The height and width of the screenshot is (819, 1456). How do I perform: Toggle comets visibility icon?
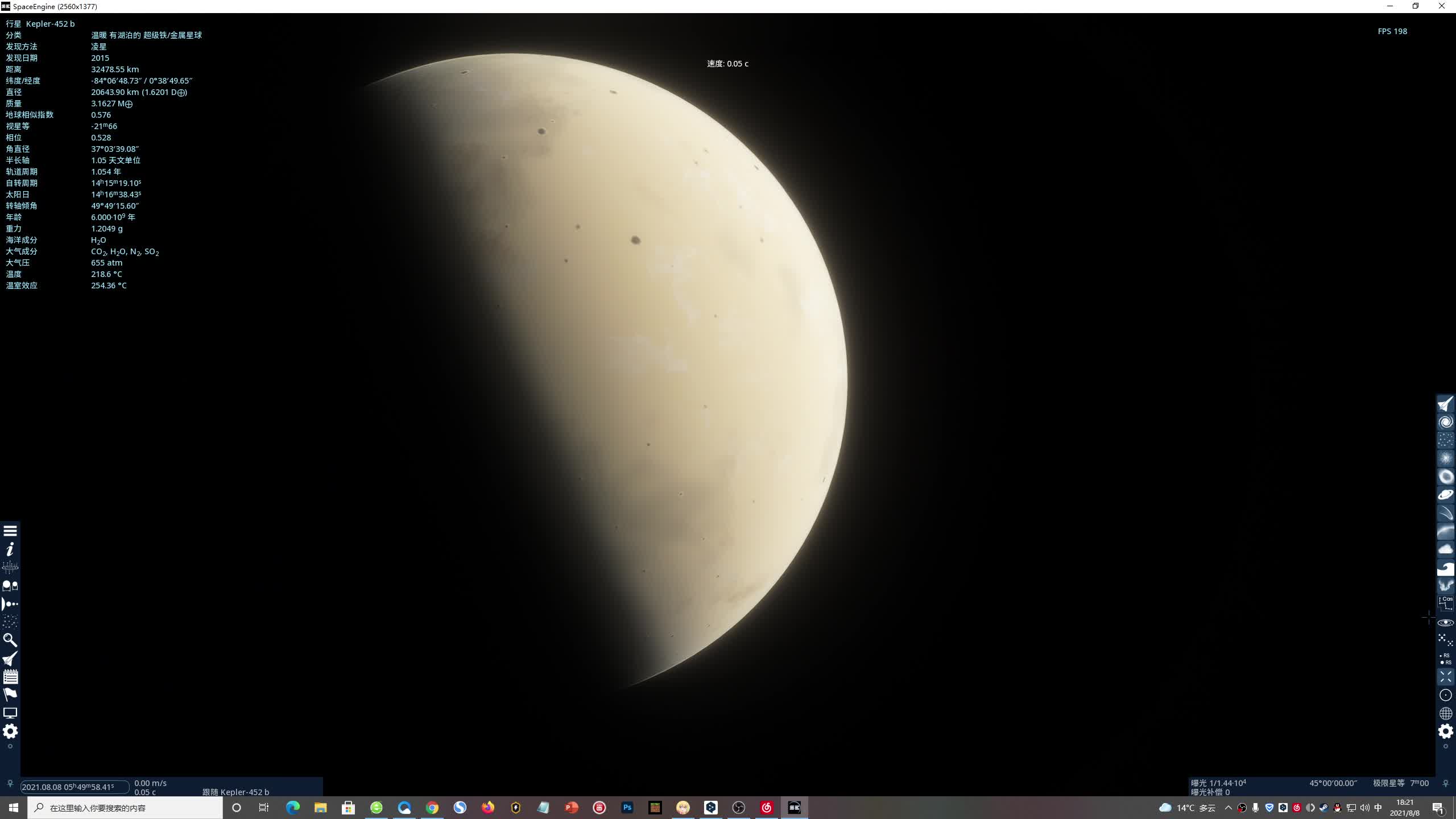(x=1446, y=513)
